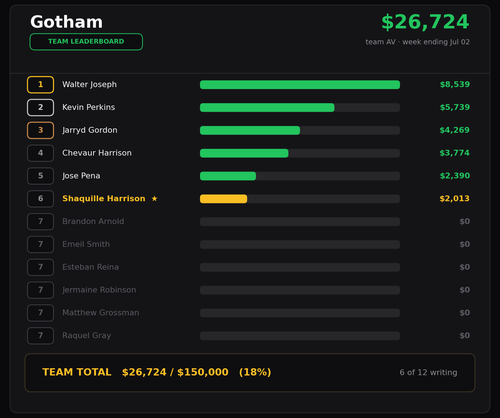Image resolution: width=500 pixels, height=418 pixels.
Task: Click the rank 4 badge
Action: coord(40,153)
